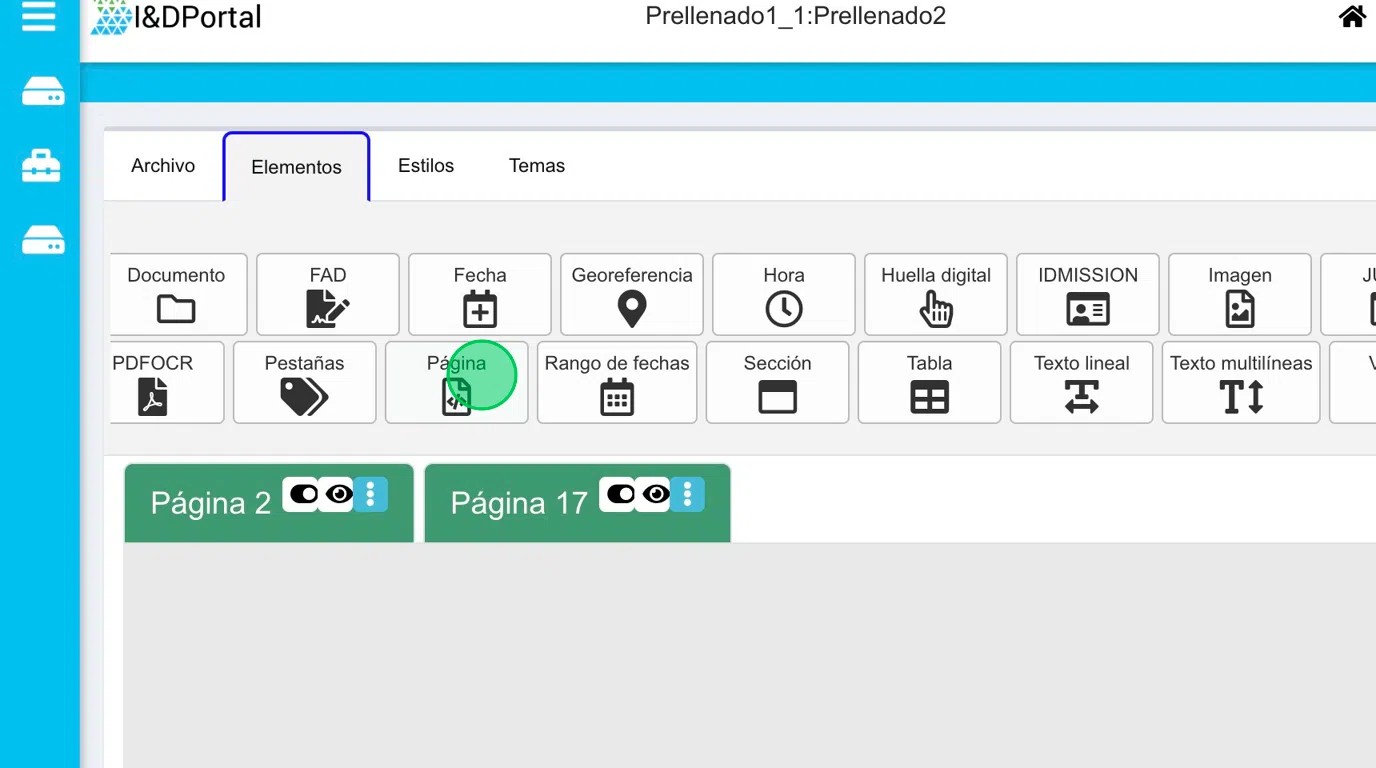This screenshot has height=768, width=1376.
Task: Add a Georeferencia element
Action: [632, 294]
